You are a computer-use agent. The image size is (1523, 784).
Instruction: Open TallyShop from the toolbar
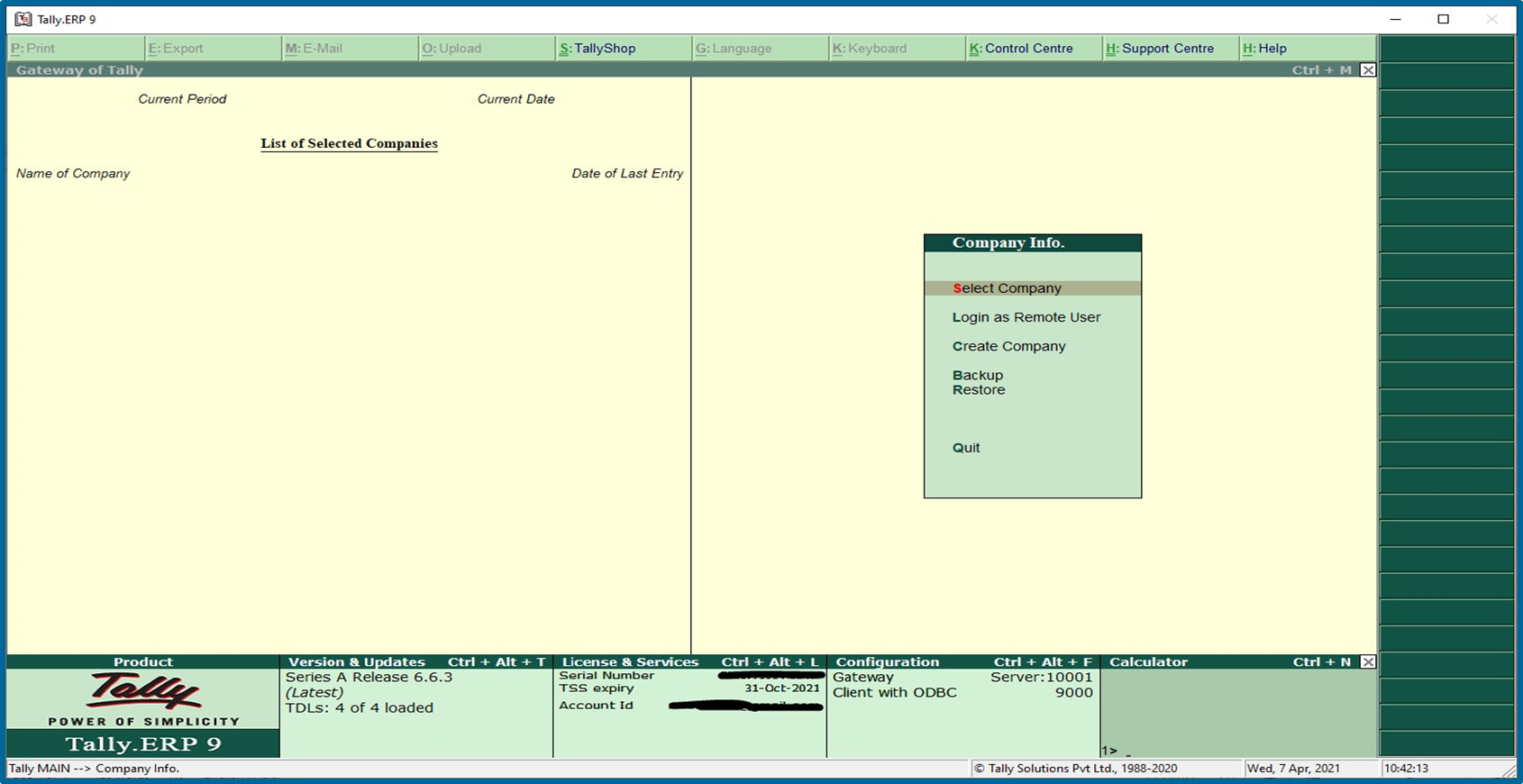point(624,49)
